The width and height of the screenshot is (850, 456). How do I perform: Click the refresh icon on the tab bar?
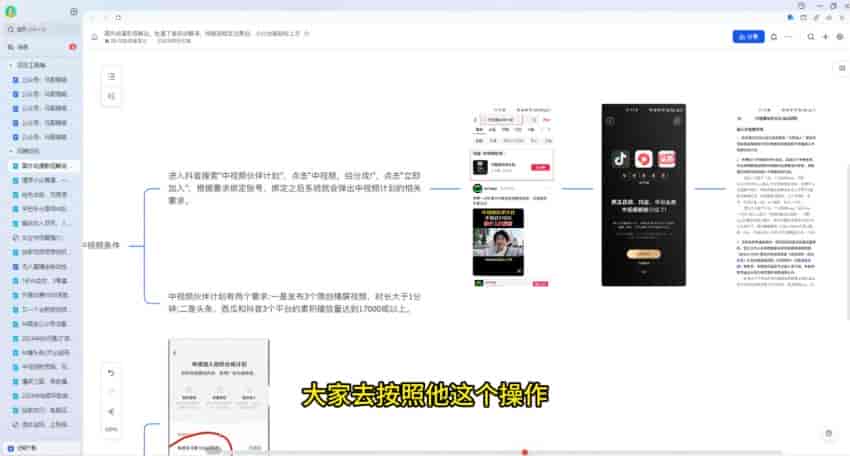[x=118, y=18]
